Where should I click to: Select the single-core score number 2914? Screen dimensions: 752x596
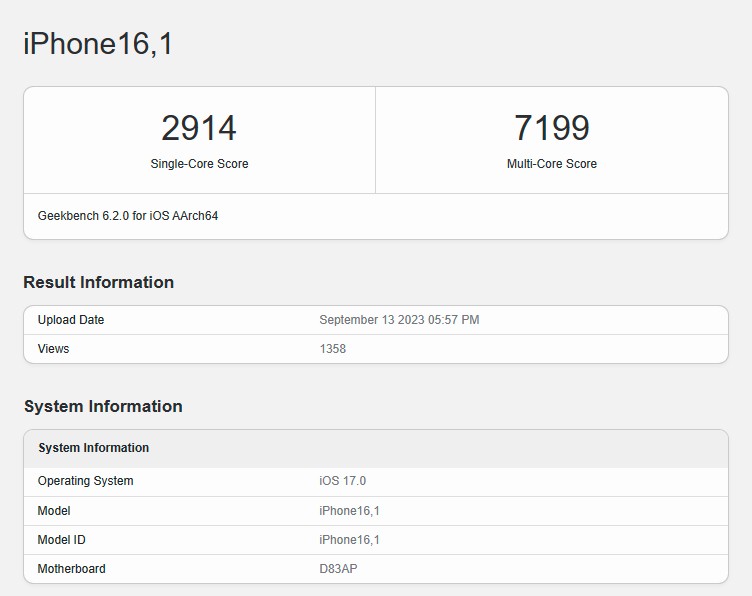[x=199, y=128]
